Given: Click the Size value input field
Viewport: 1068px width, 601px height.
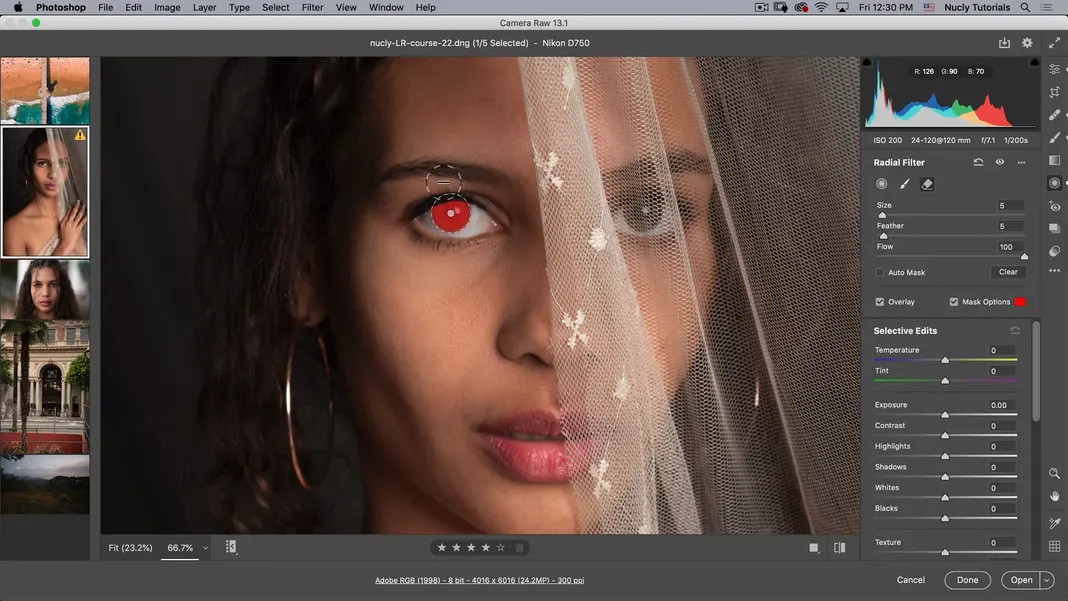Looking at the screenshot, I should tap(1009, 206).
